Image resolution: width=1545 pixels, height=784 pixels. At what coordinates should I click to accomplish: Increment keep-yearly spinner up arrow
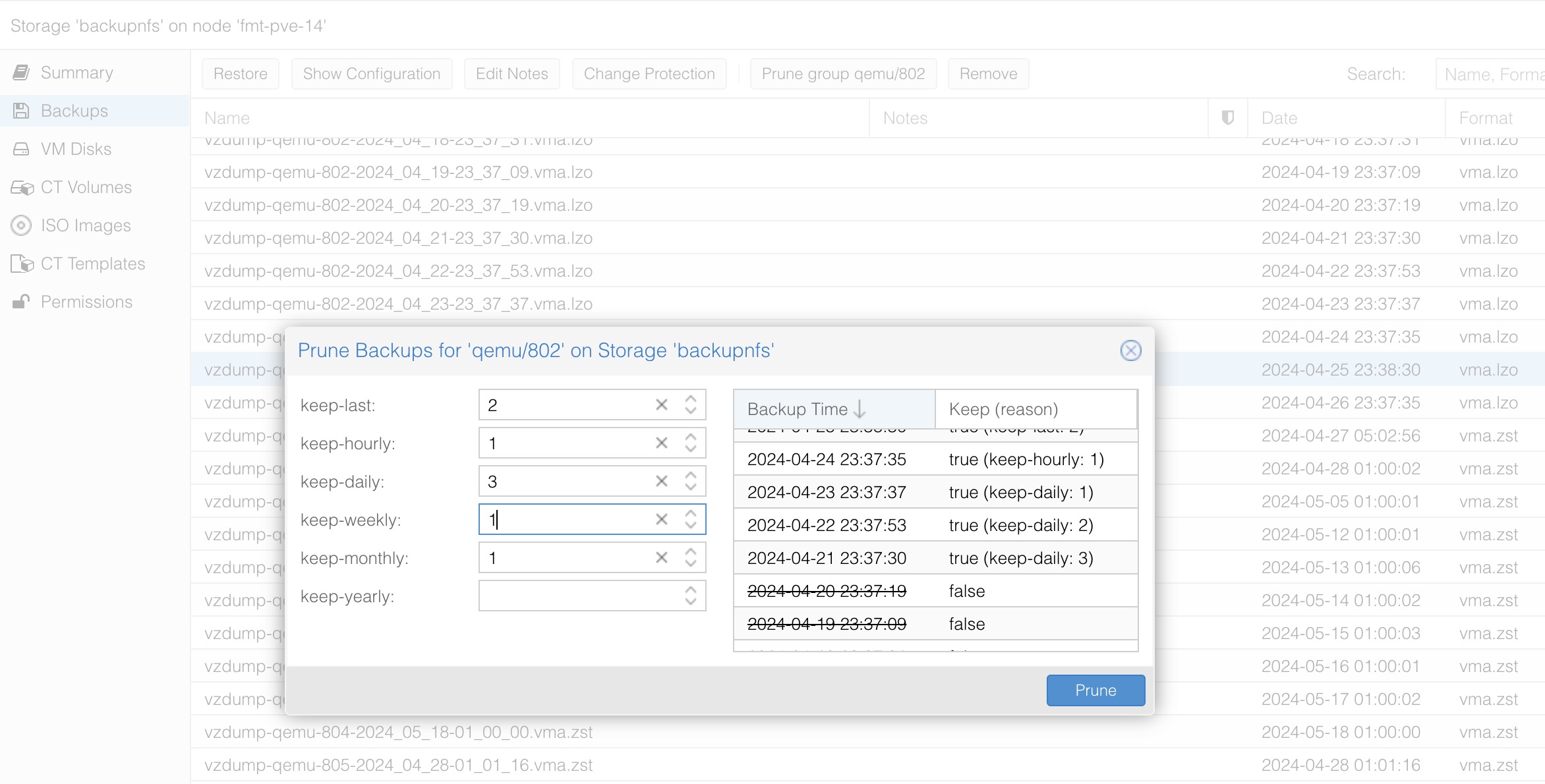[x=690, y=590]
